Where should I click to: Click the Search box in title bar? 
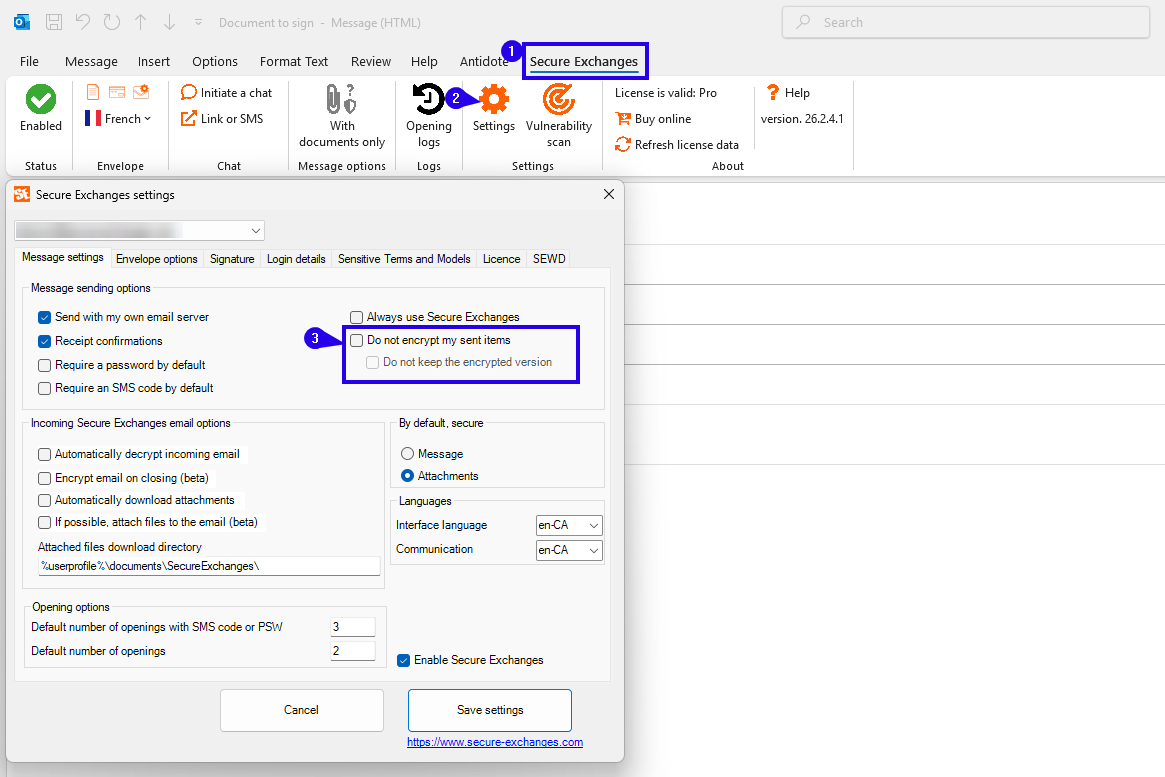coord(966,22)
